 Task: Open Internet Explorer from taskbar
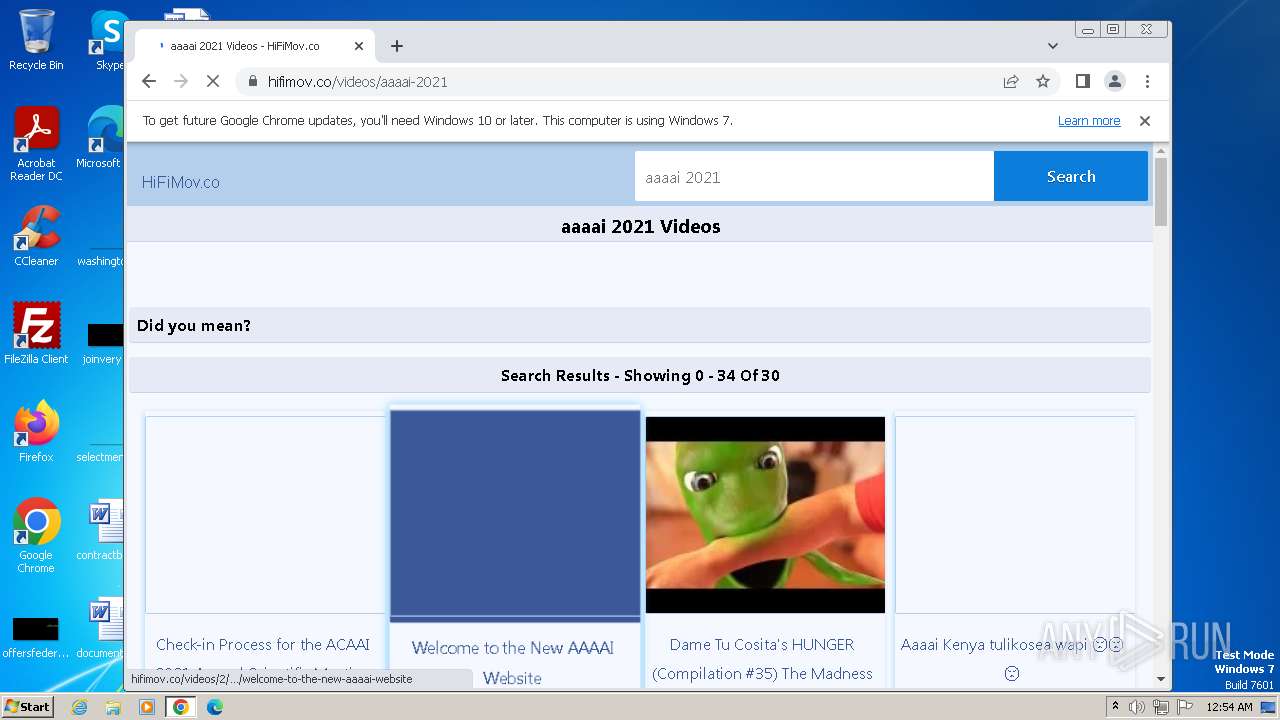79,707
